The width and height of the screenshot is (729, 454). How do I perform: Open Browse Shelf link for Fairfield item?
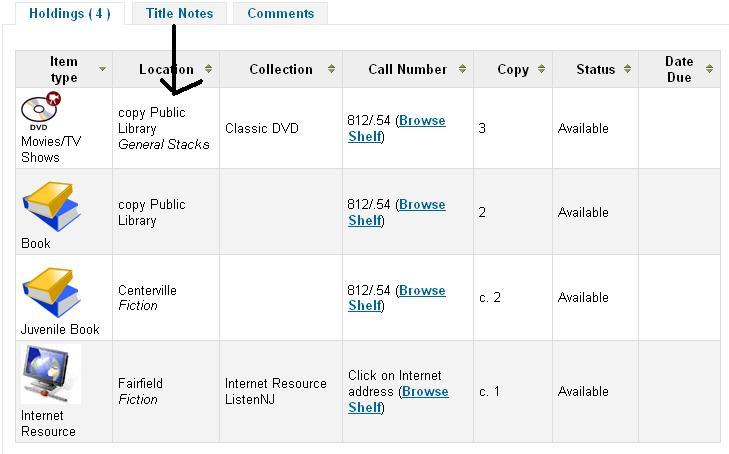424,392
